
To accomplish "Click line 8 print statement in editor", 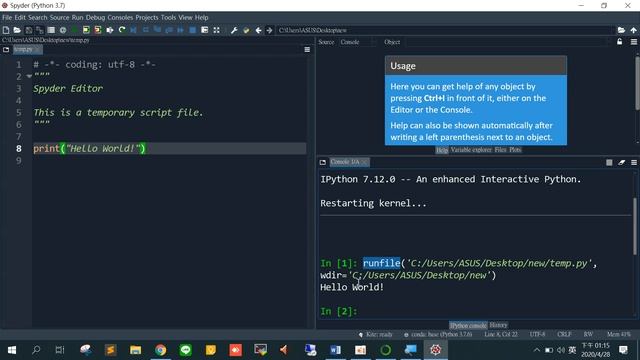I will [89, 148].
